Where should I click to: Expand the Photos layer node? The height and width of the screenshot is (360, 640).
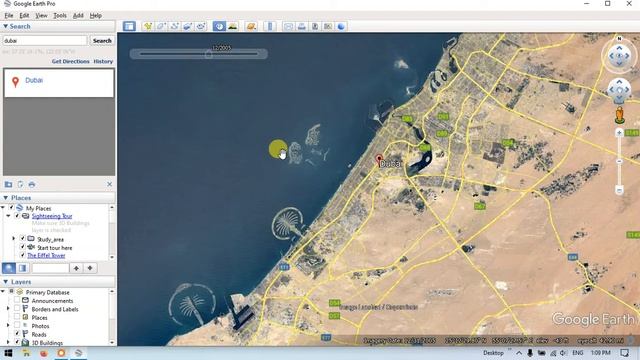tap(8, 326)
